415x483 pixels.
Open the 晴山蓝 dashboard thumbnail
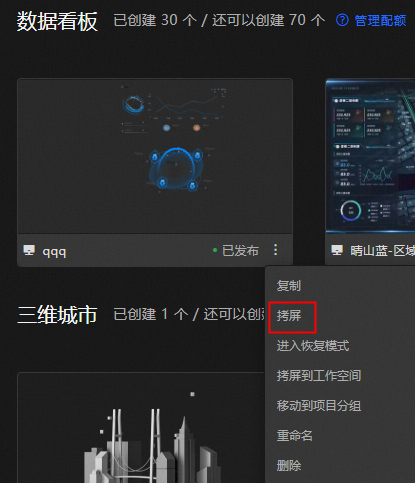click(x=370, y=156)
